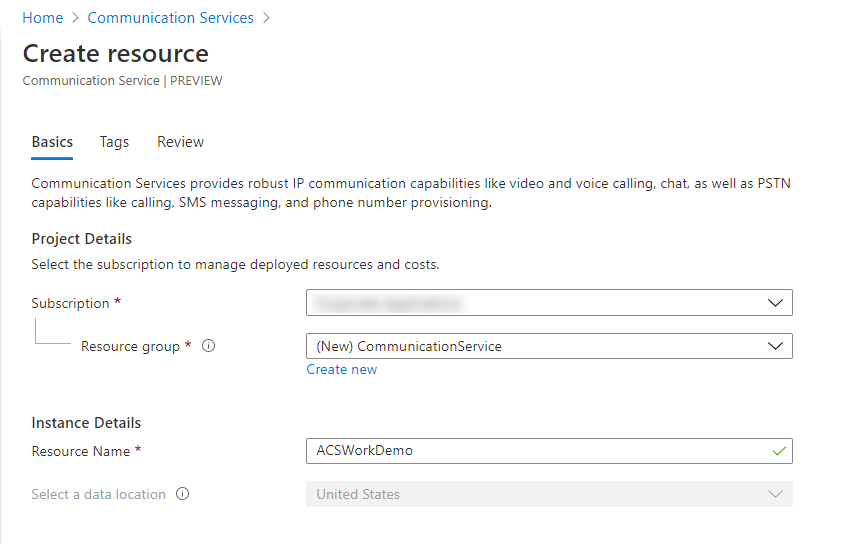
Task: Click the Create new link
Action: pos(342,369)
